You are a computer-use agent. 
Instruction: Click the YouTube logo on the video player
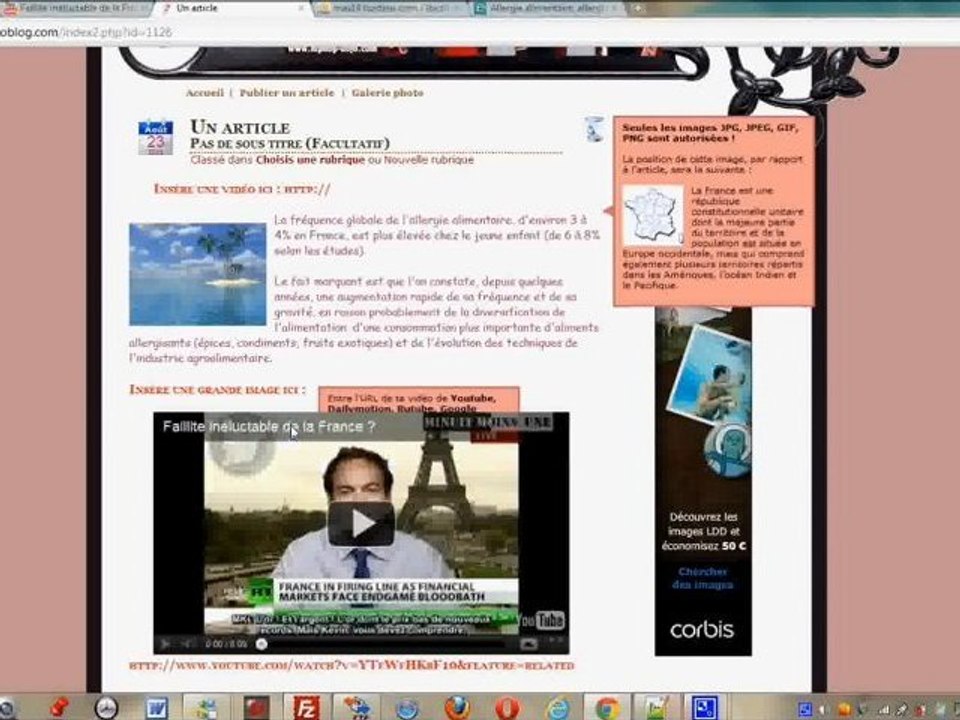(x=541, y=620)
